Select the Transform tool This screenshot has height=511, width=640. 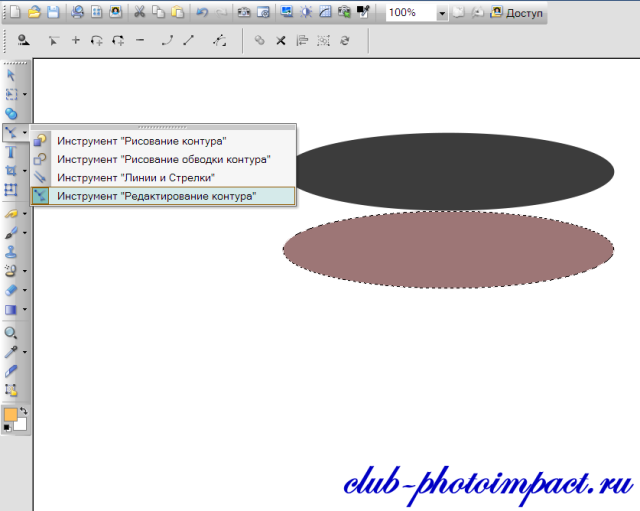click(x=11, y=189)
